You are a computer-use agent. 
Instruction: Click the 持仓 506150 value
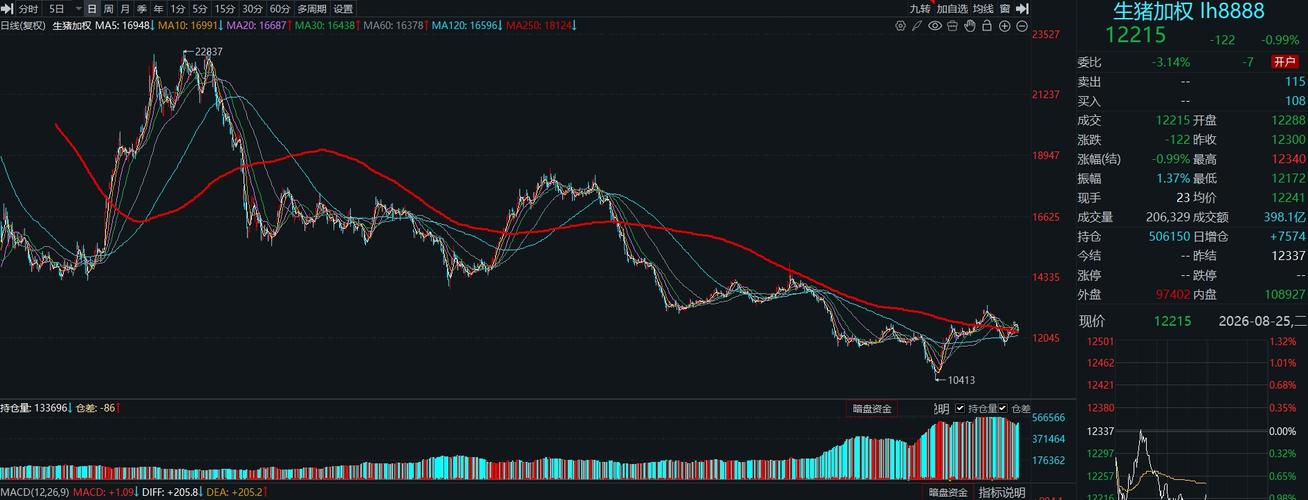(x=1170, y=237)
